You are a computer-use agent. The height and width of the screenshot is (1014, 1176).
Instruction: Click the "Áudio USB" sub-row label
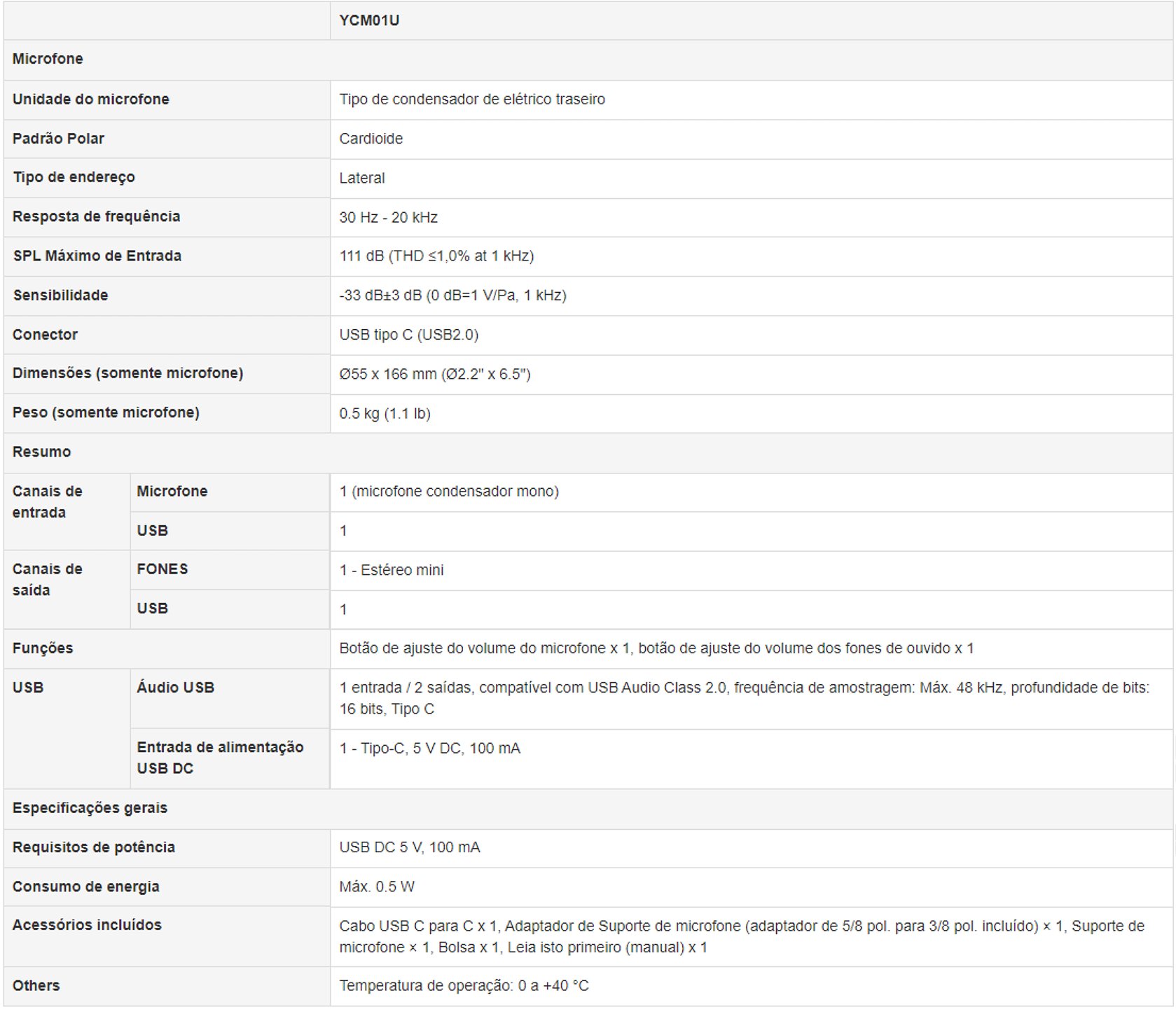click(x=176, y=688)
